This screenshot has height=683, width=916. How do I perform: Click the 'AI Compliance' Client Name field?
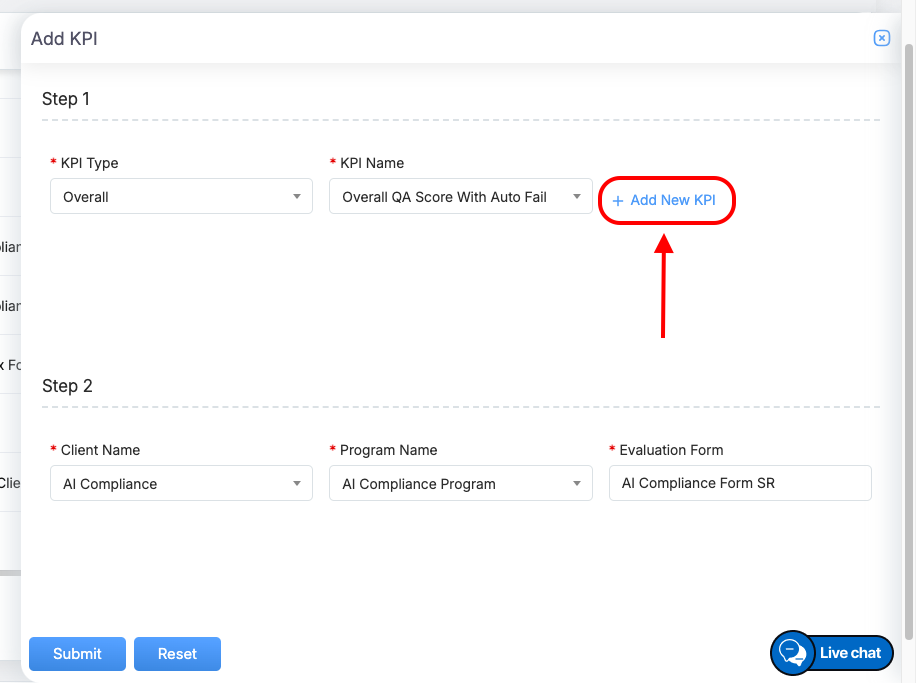tap(170, 484)
